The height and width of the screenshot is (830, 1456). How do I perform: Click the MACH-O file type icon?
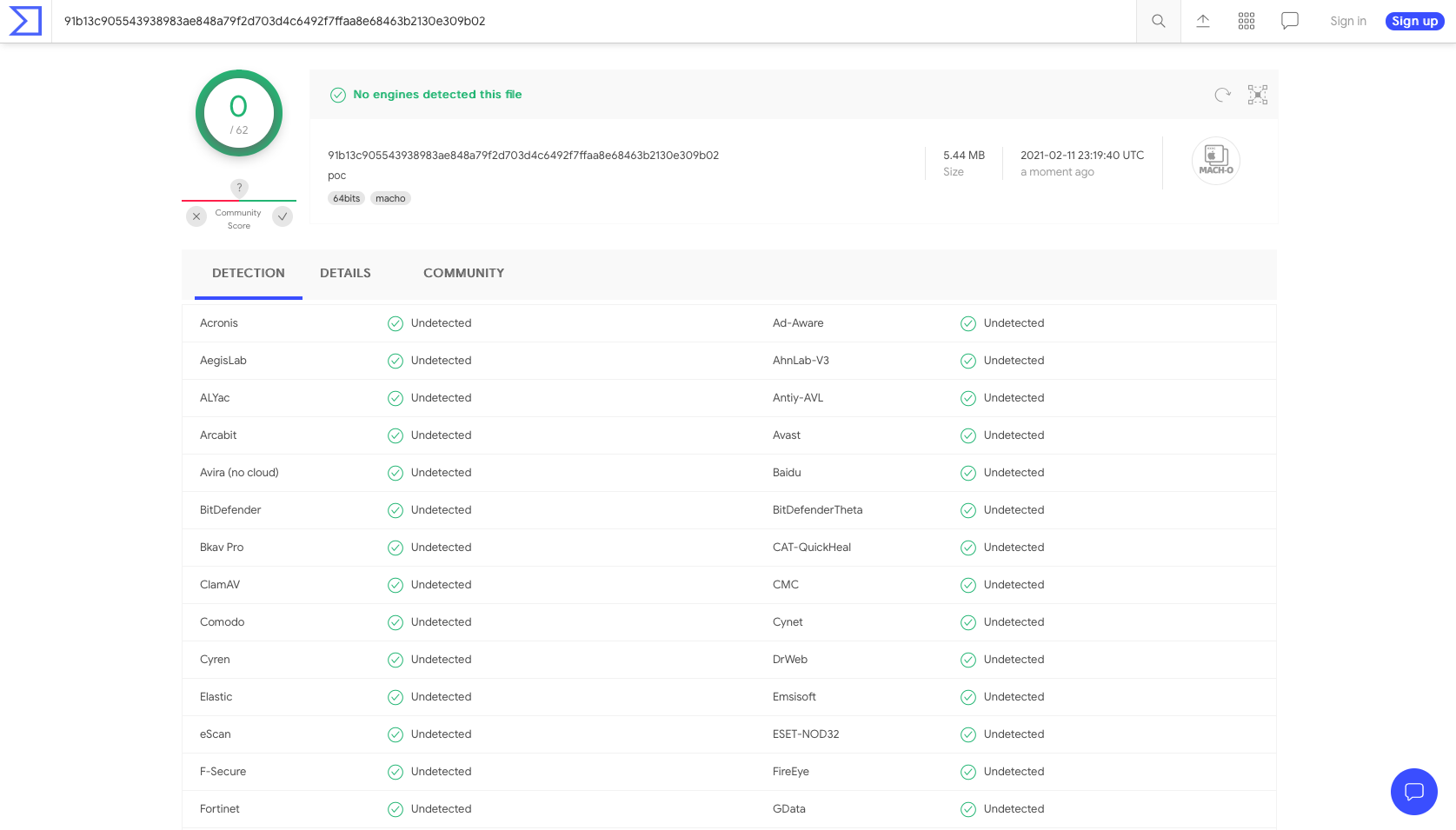[1216, 161]
